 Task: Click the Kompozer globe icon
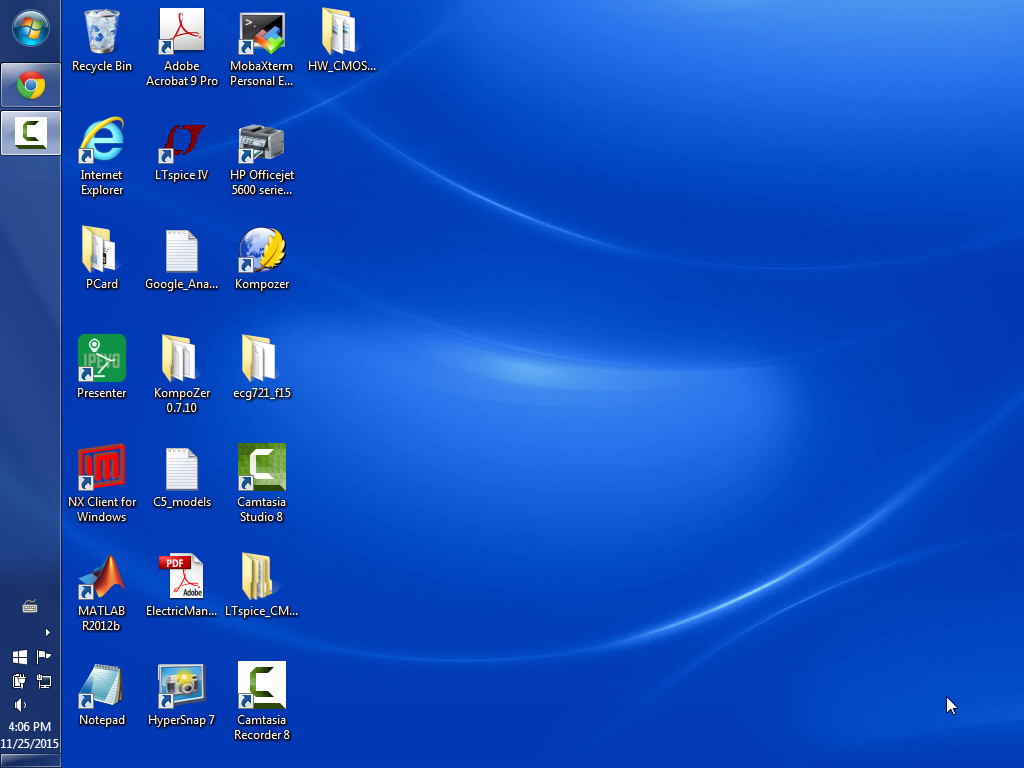(x=262, y=252)
